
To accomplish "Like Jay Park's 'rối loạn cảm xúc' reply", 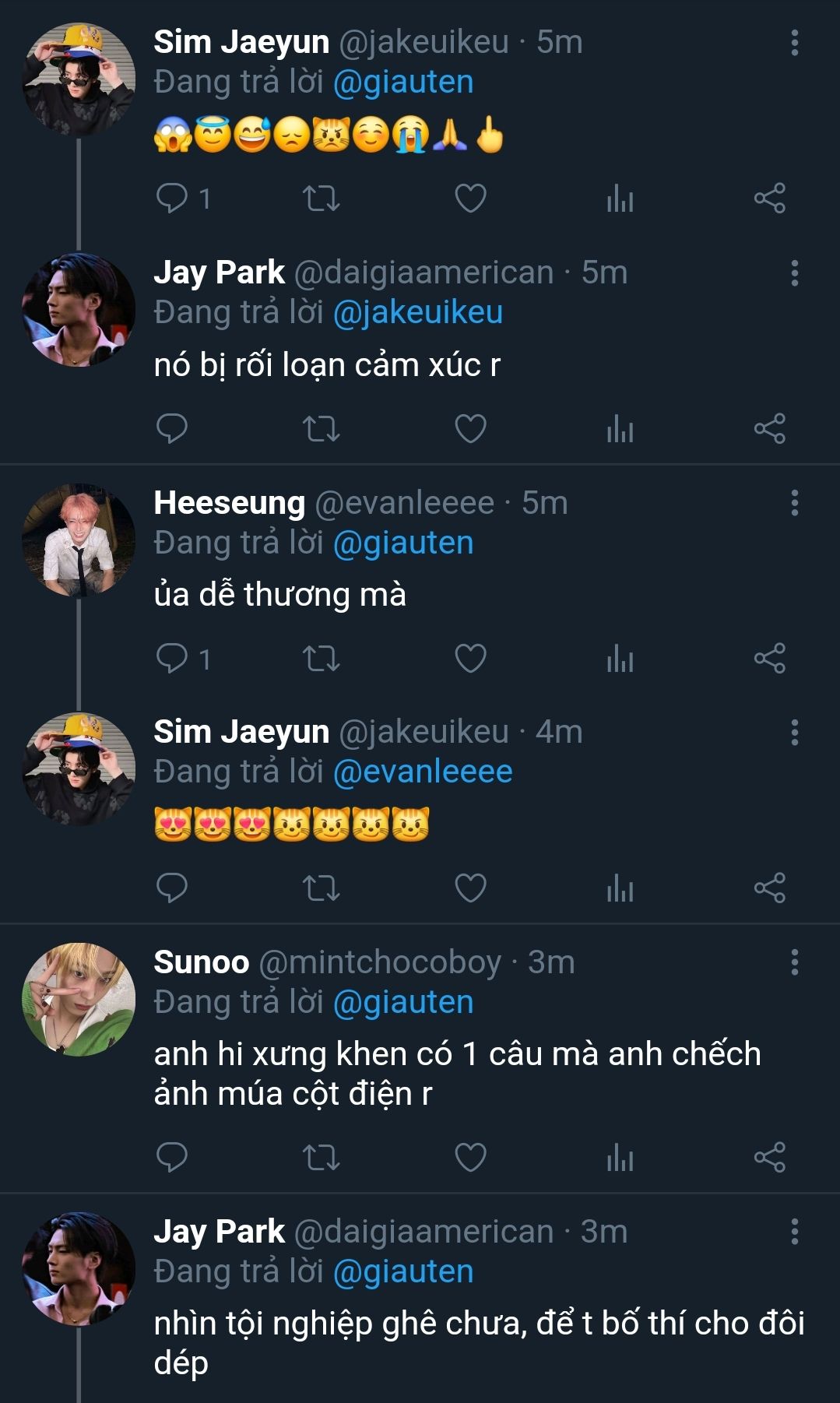I will point(470,428).
